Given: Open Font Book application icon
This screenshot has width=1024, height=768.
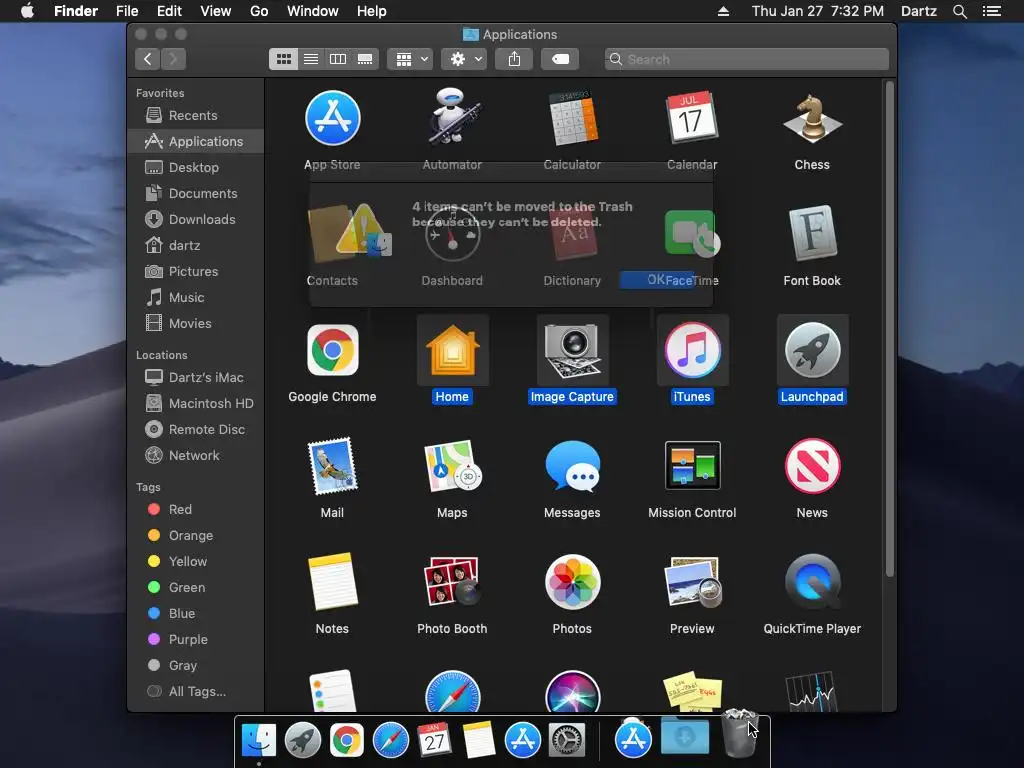Looking at the screenshot, I should tap(812, 234).
